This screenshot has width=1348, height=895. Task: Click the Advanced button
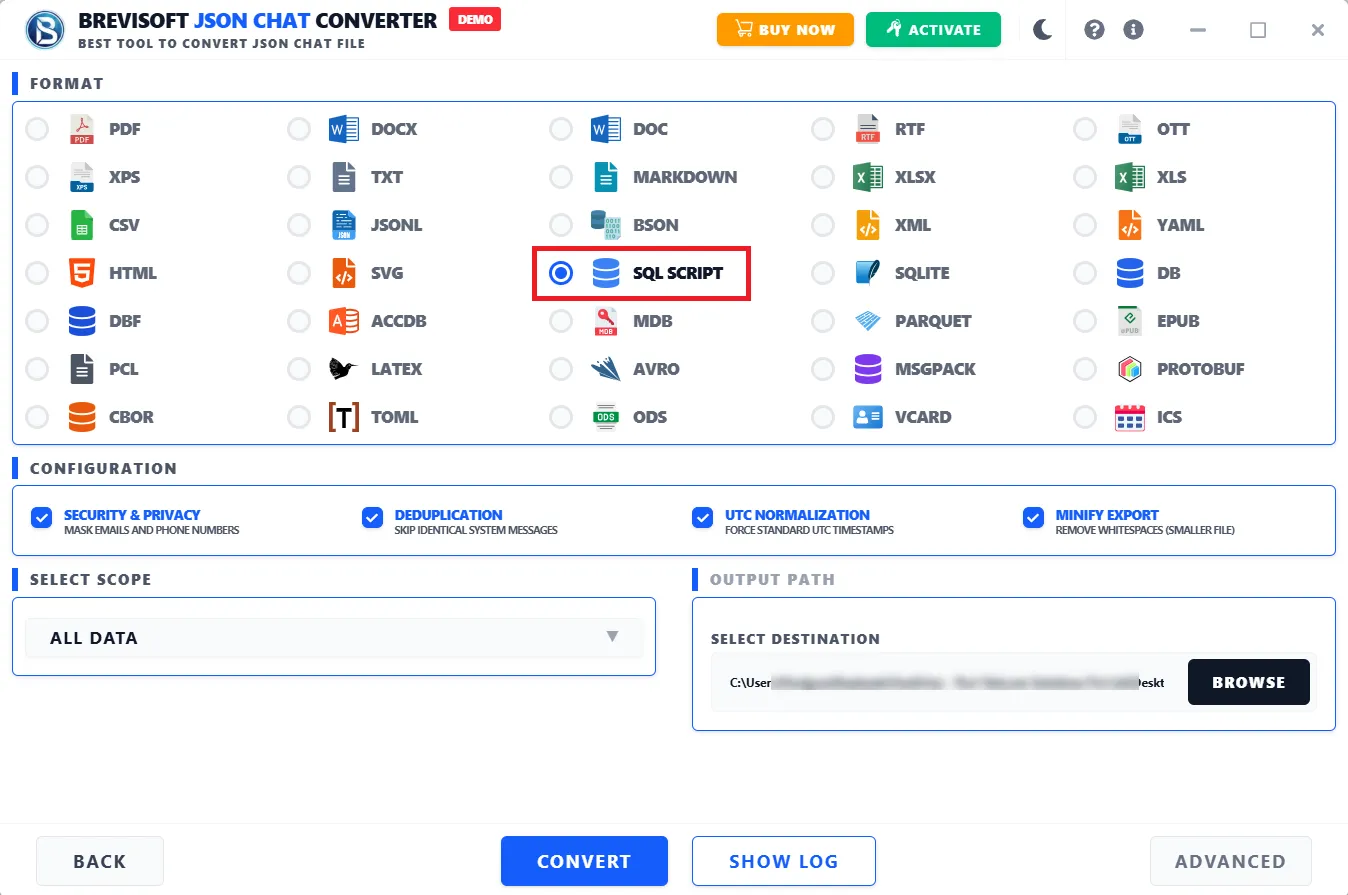click(1230, 861)
